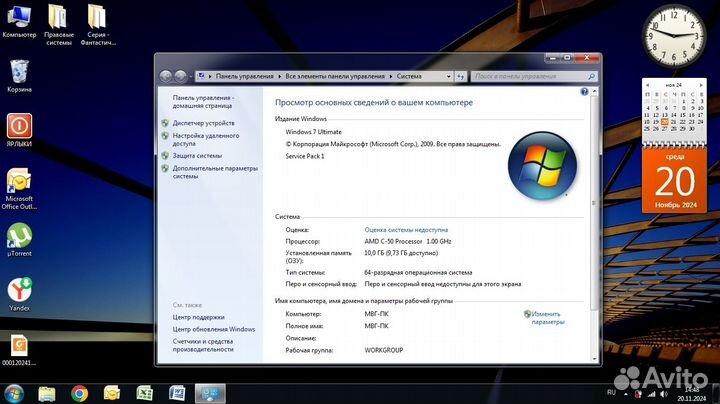
Task: Select 64-разрядная операционная система text
Action: (418, 273)
